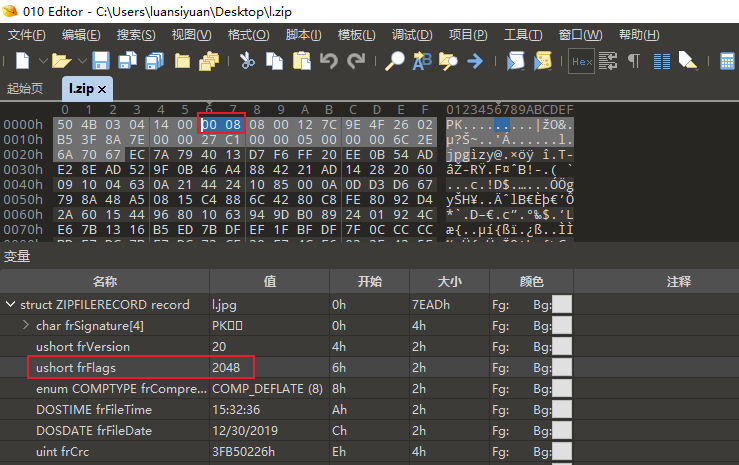This screenshot has height=465, width=739.
Task: Click the Run template icon
Action: pyautogui.click(x=543, y=61)
